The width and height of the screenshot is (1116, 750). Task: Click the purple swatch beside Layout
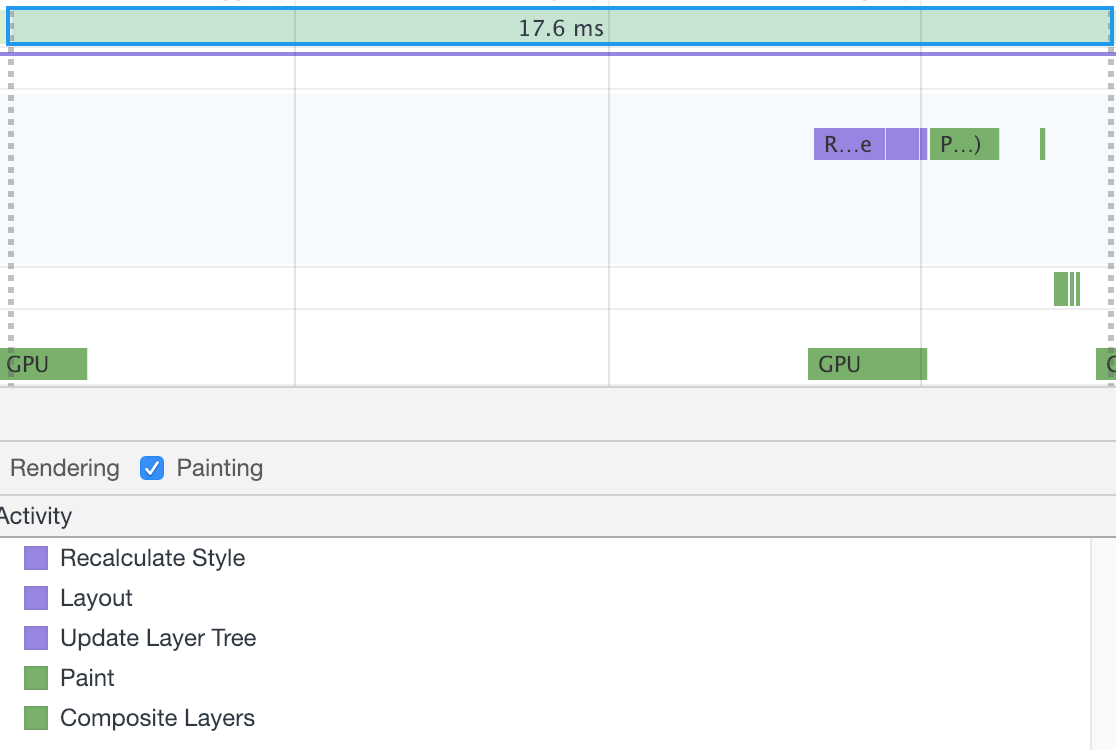[36, 598]
